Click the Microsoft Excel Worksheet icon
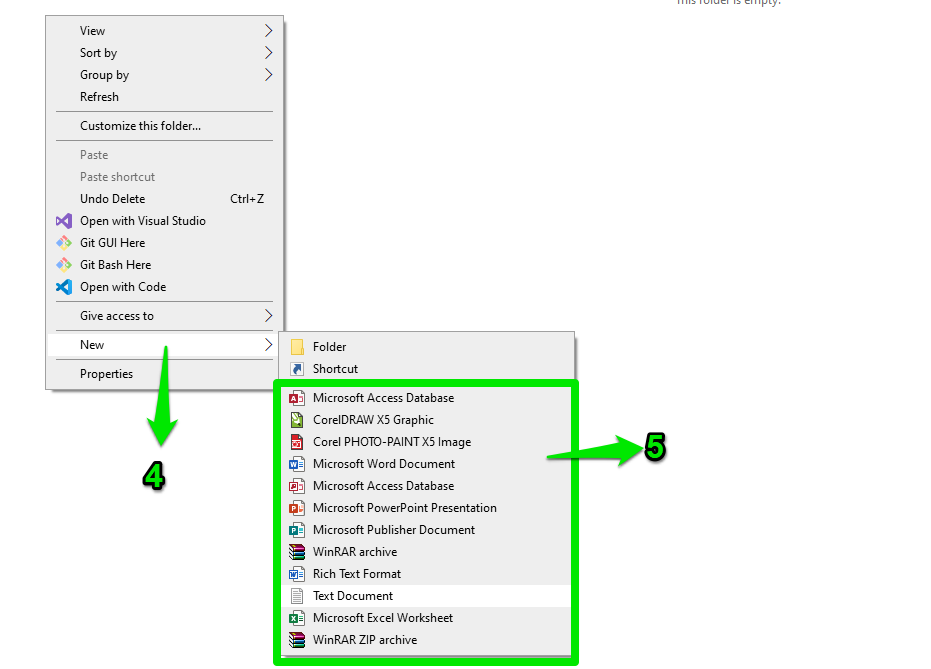 [297, 618]
